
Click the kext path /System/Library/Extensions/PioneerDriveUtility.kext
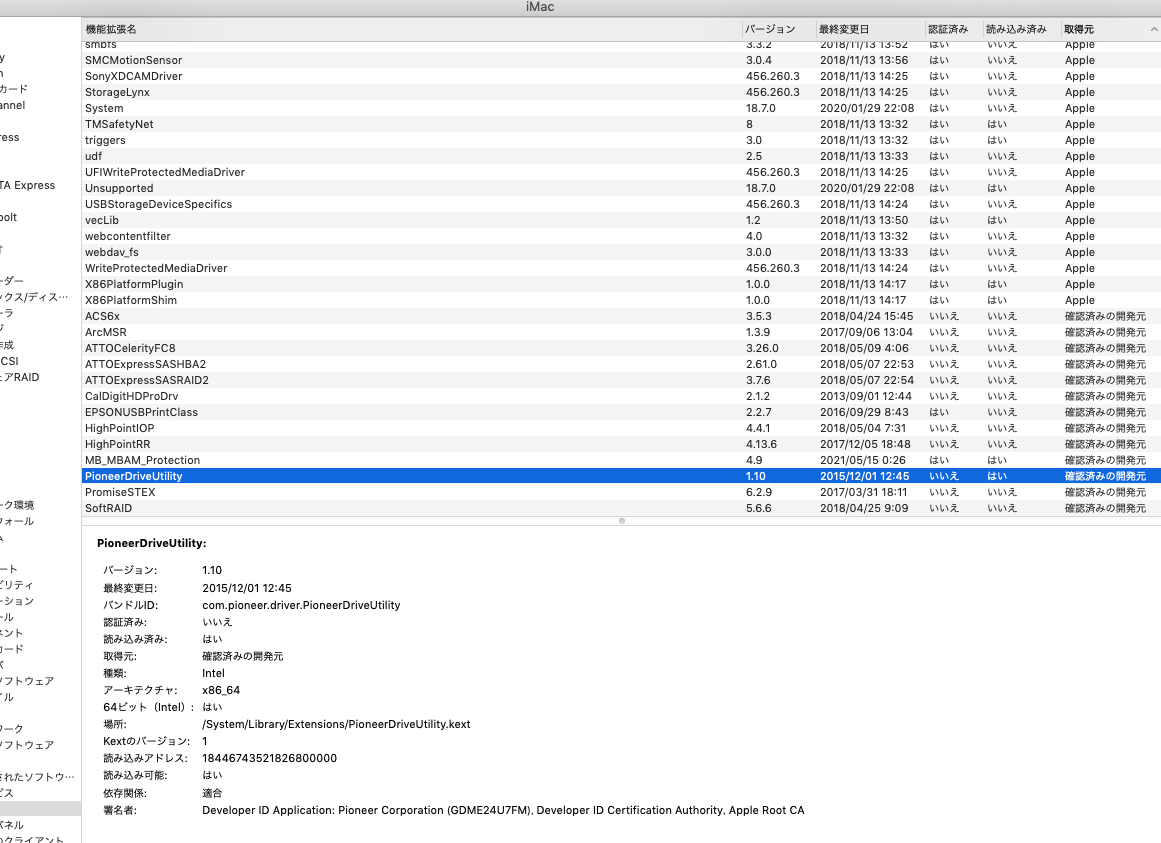click(336, 724)
